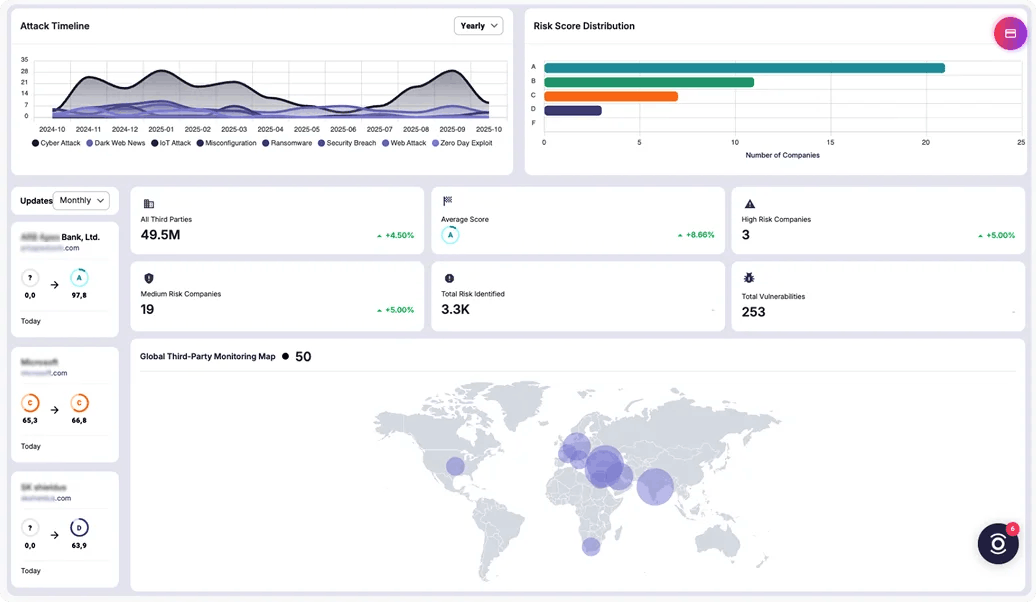Click the All Third Parties building icon
This screenshot has width=1036, height=602.
(149, 204)
